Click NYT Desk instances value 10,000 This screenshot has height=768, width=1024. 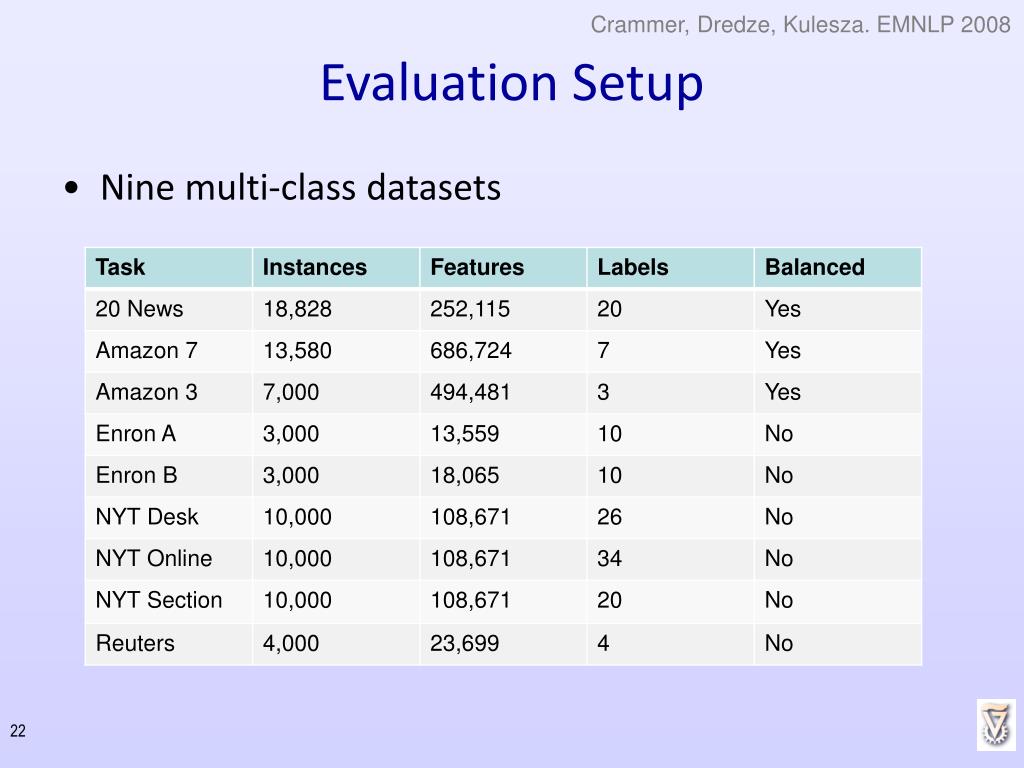tap(297, 517)
